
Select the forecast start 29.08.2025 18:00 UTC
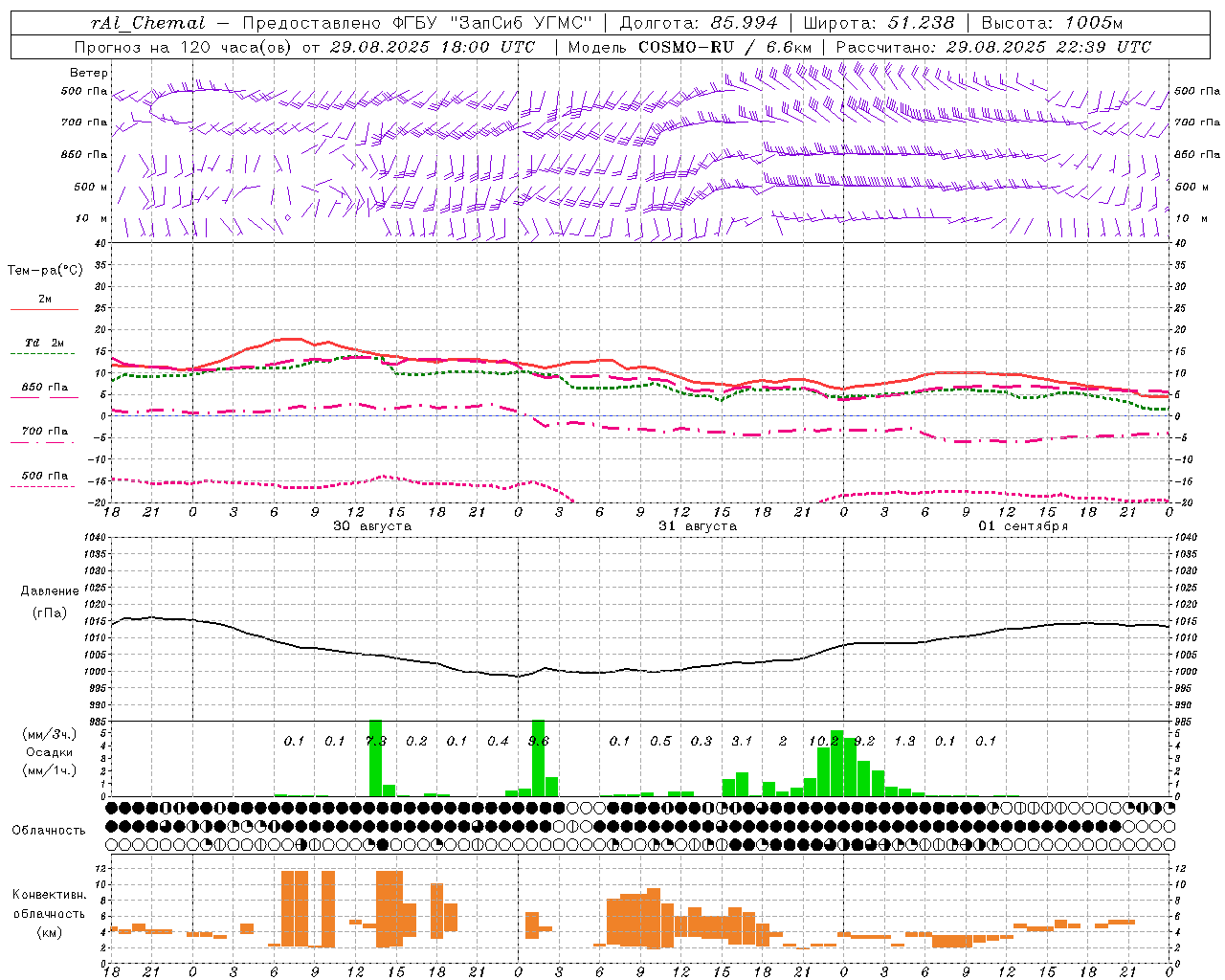[433, 47]
